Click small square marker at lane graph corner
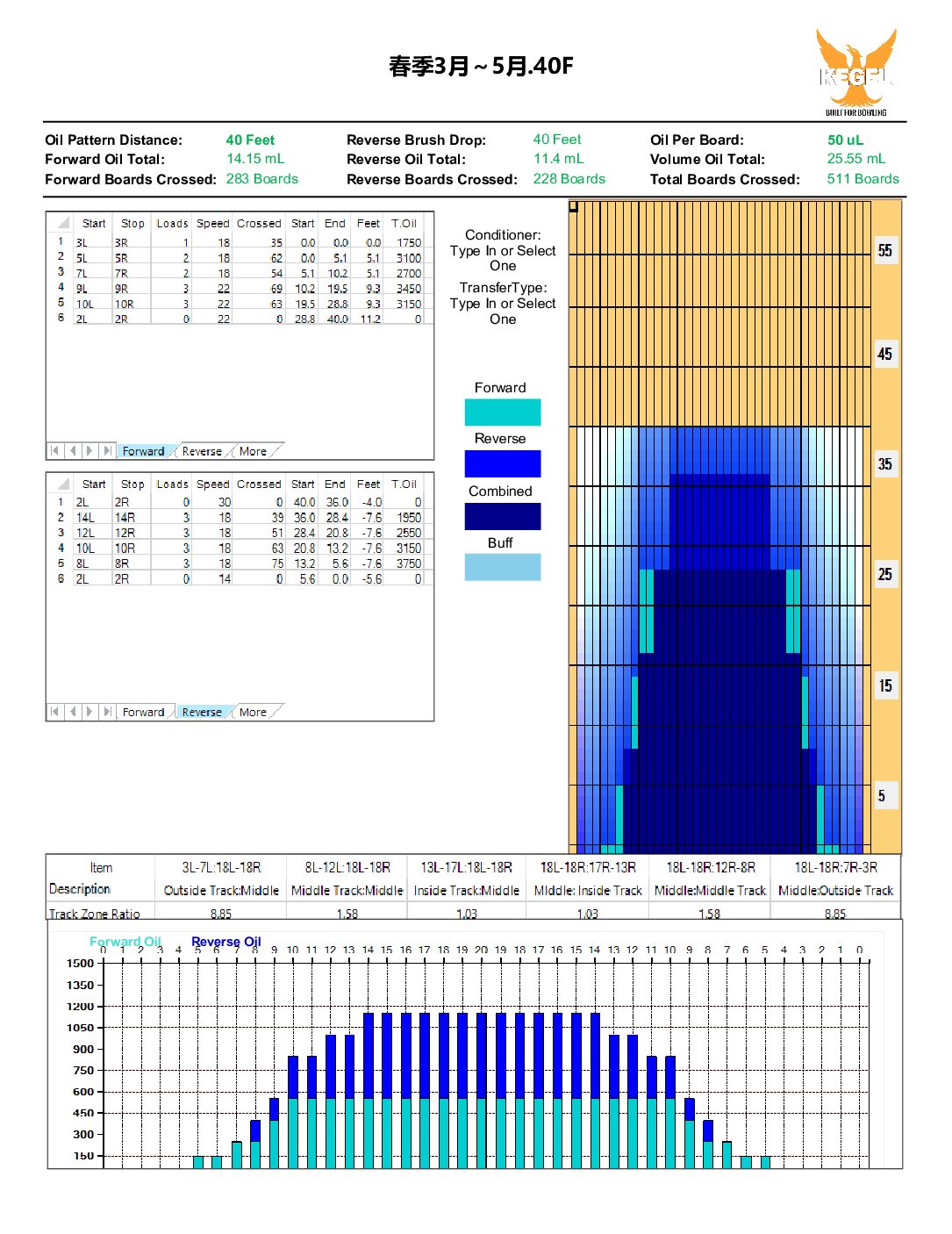Viewport: 952px width, 1234px height. click(x=574, y=207)
